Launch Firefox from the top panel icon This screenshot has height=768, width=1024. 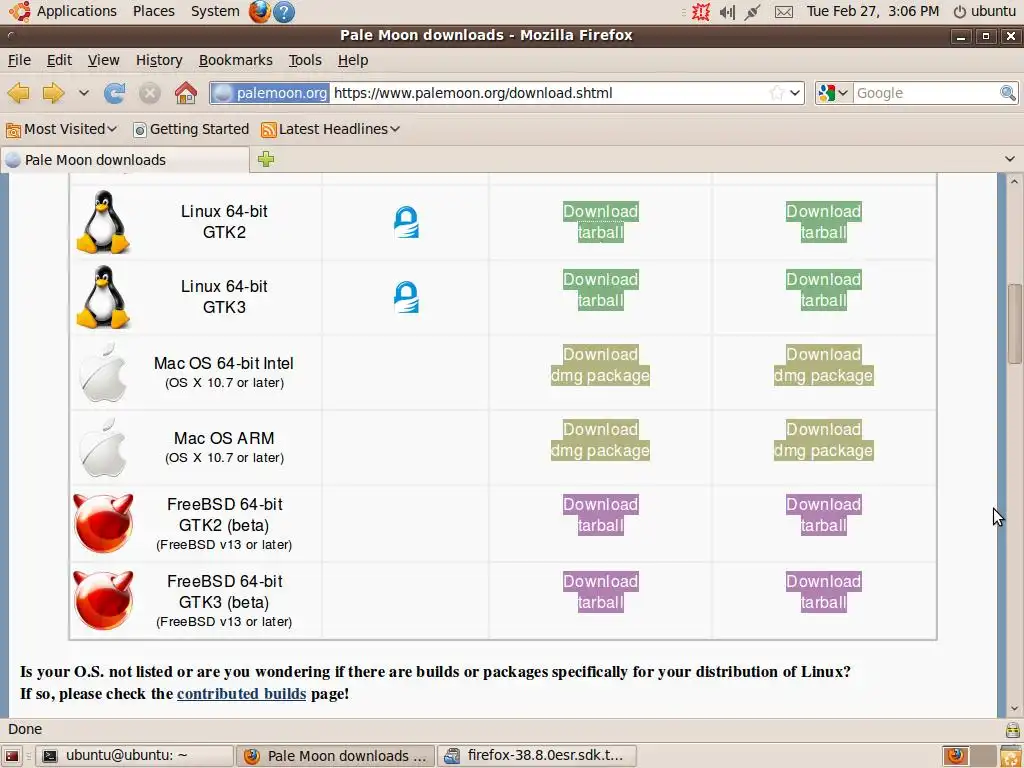coord(259,11)
